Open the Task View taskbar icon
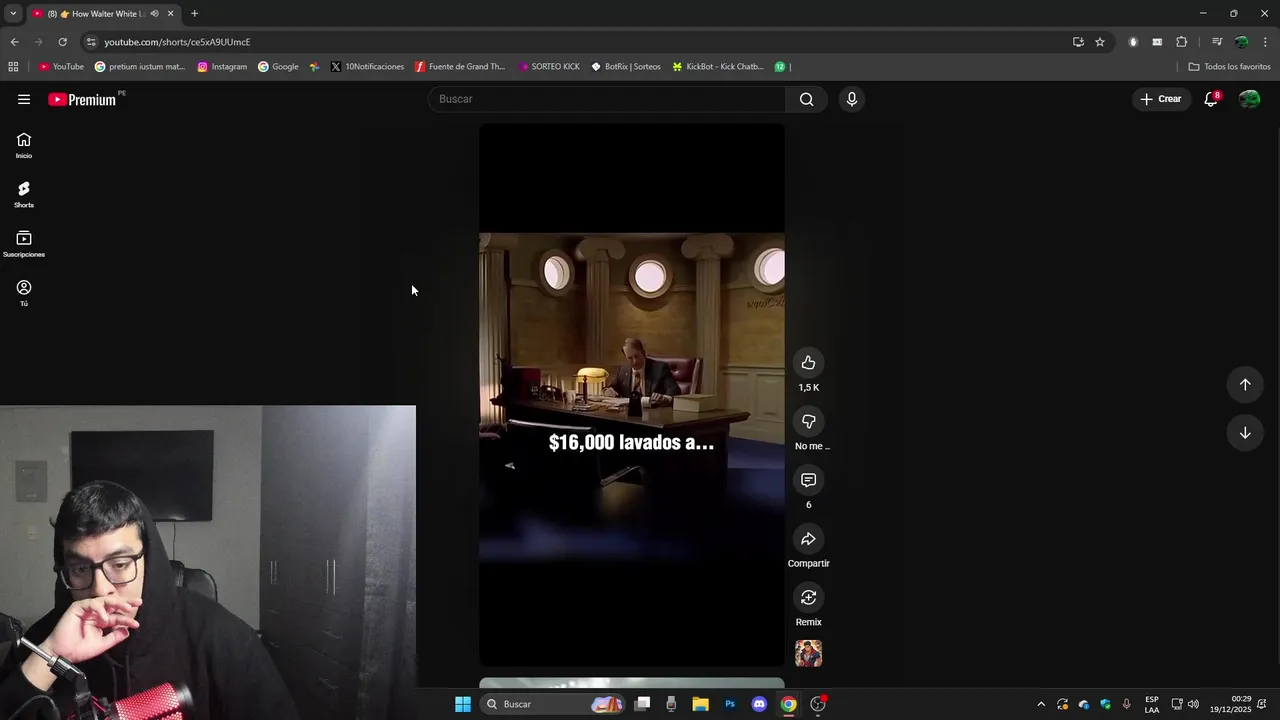 click(643, 704)
